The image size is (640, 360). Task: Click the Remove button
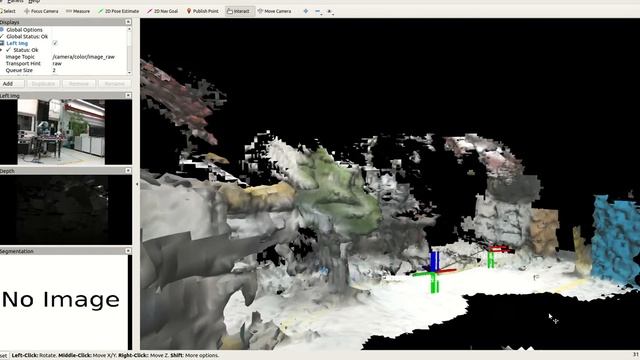pyautogui.click(x=79, y=84)
